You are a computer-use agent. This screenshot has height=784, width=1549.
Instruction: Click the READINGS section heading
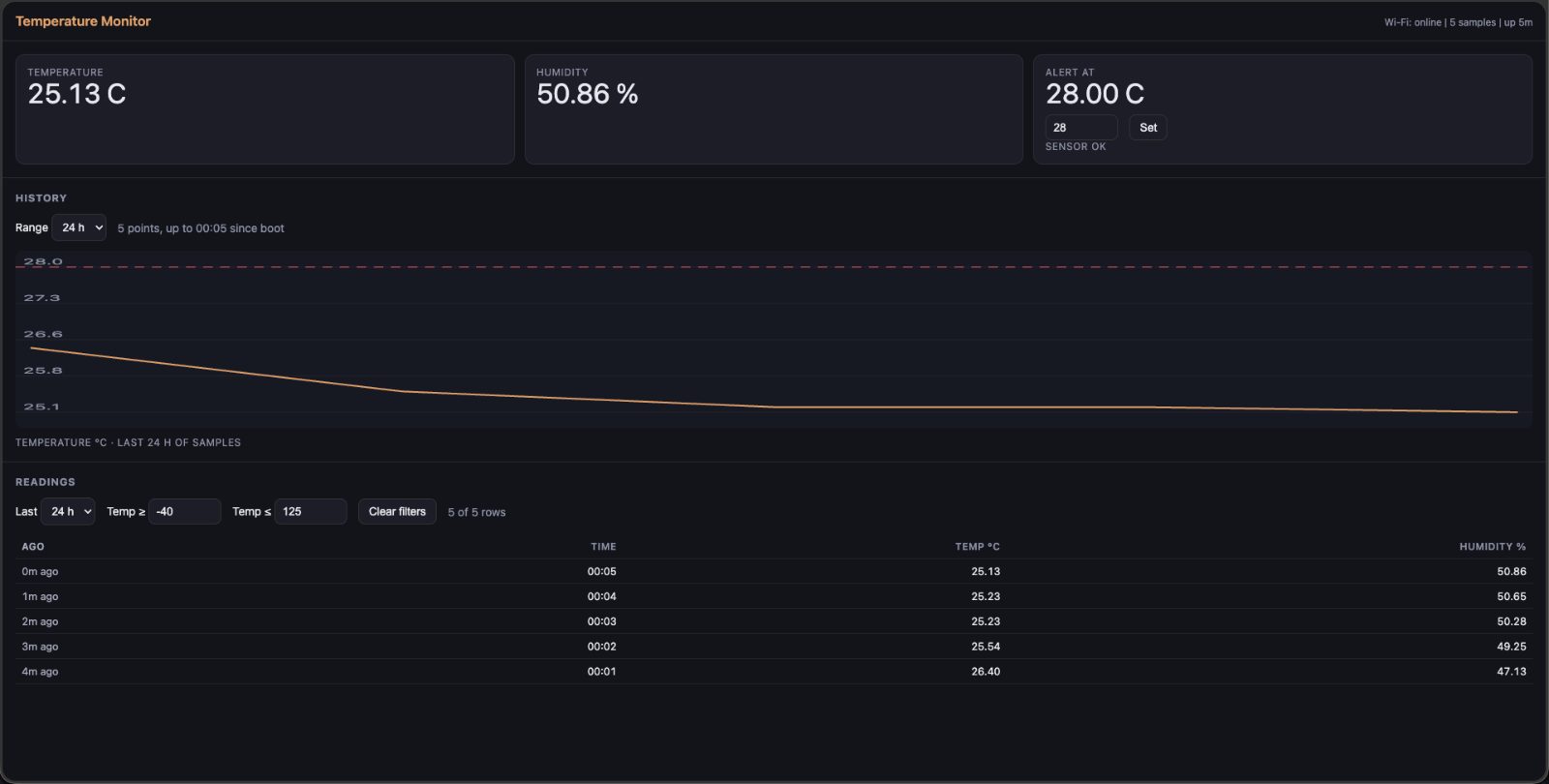[x=46, y=482]
